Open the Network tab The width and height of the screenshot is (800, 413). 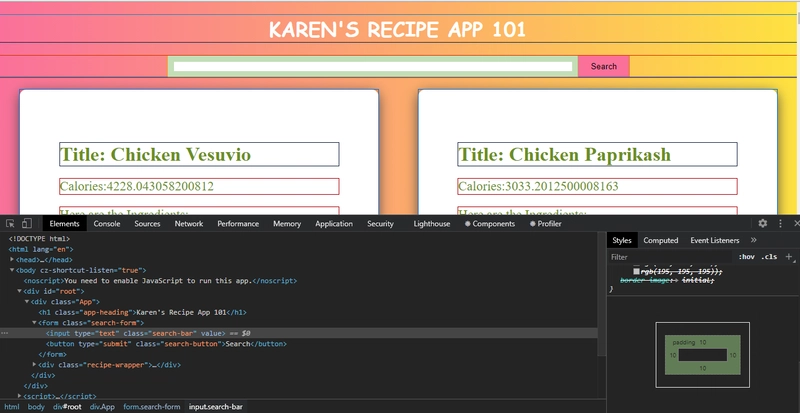pyautogui.click(x=189, y=224)
